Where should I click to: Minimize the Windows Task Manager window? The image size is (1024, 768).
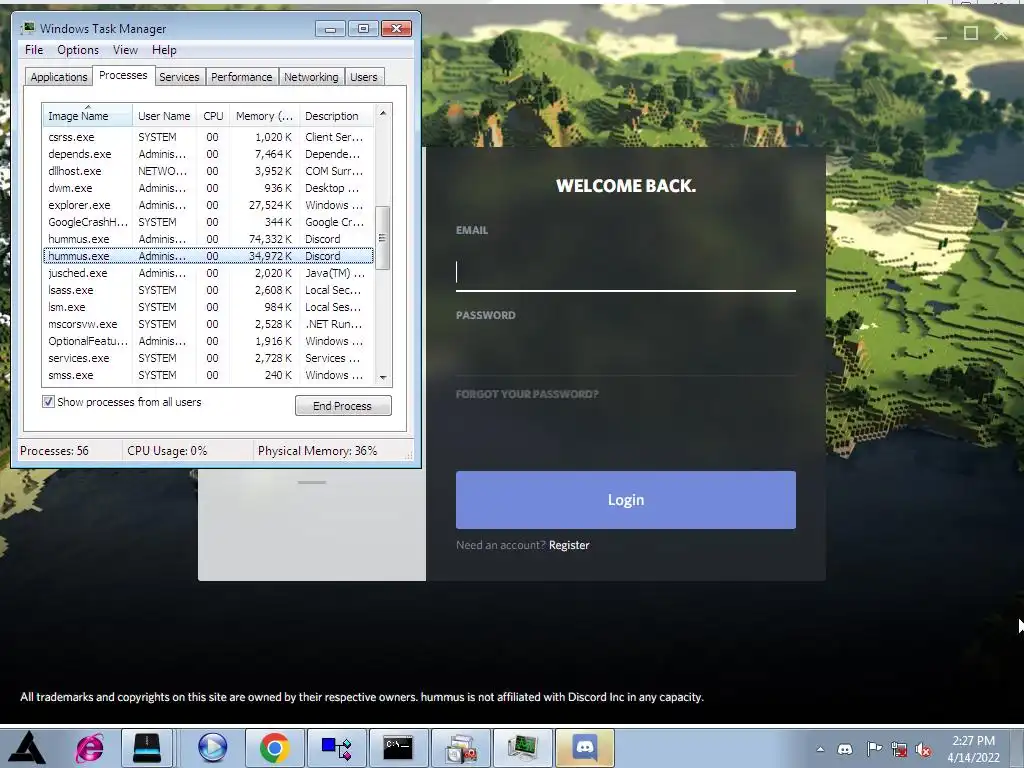point(330,28)
